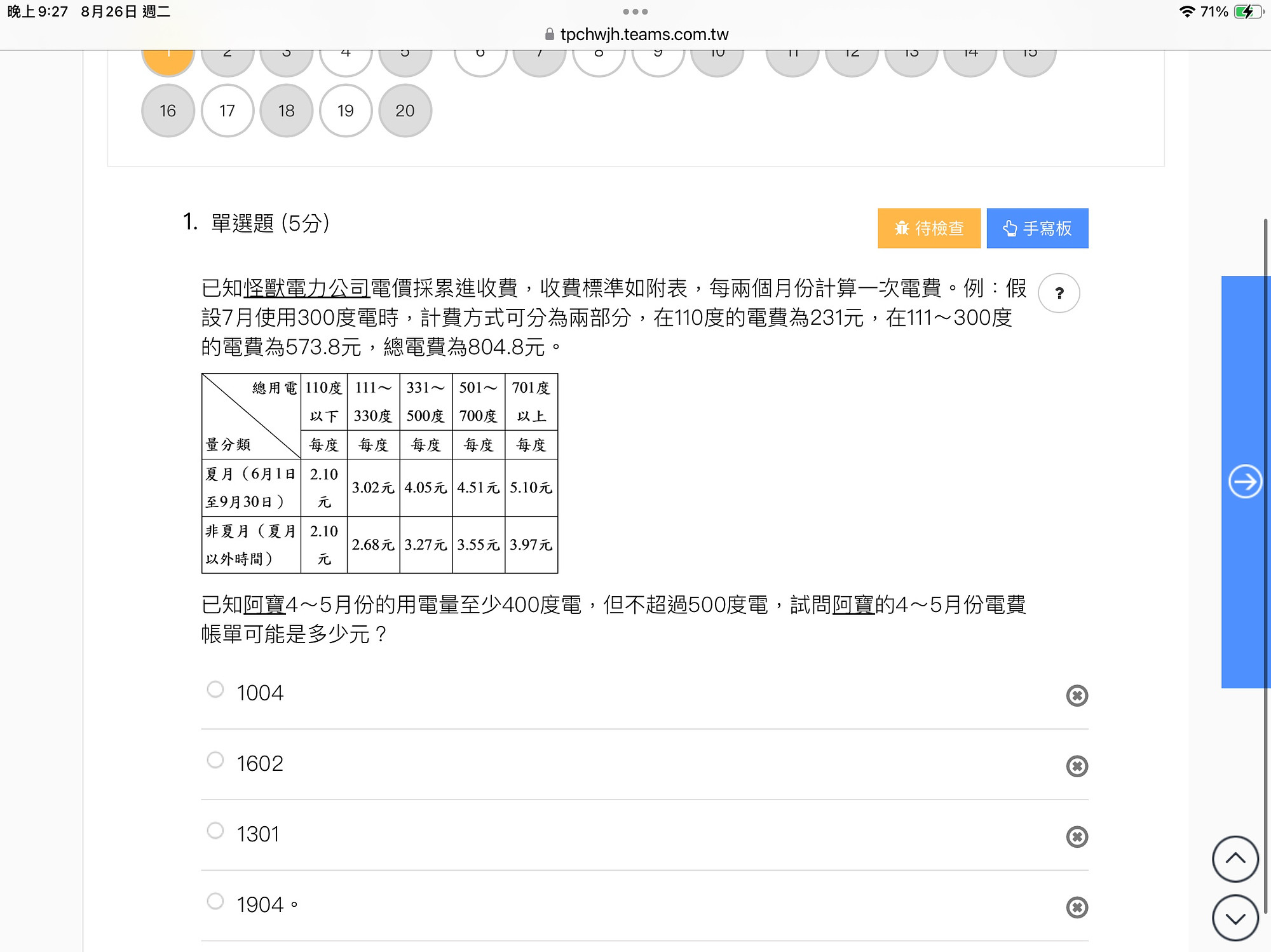
Task: Eliminate option 1004 with its X icon
Action: (x=1077, y=696)
